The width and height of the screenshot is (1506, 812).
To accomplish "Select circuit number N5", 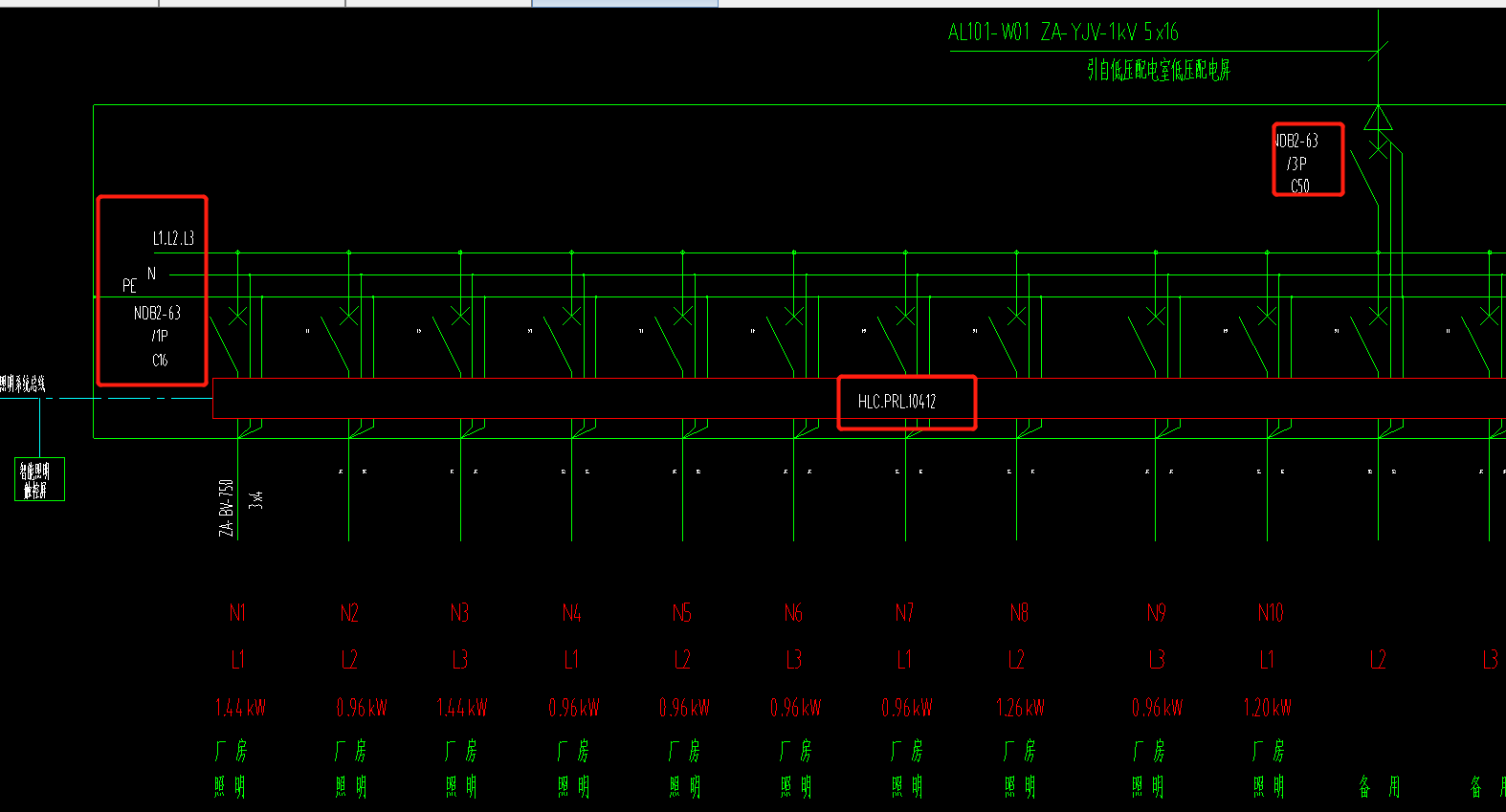I will (682, 613).
